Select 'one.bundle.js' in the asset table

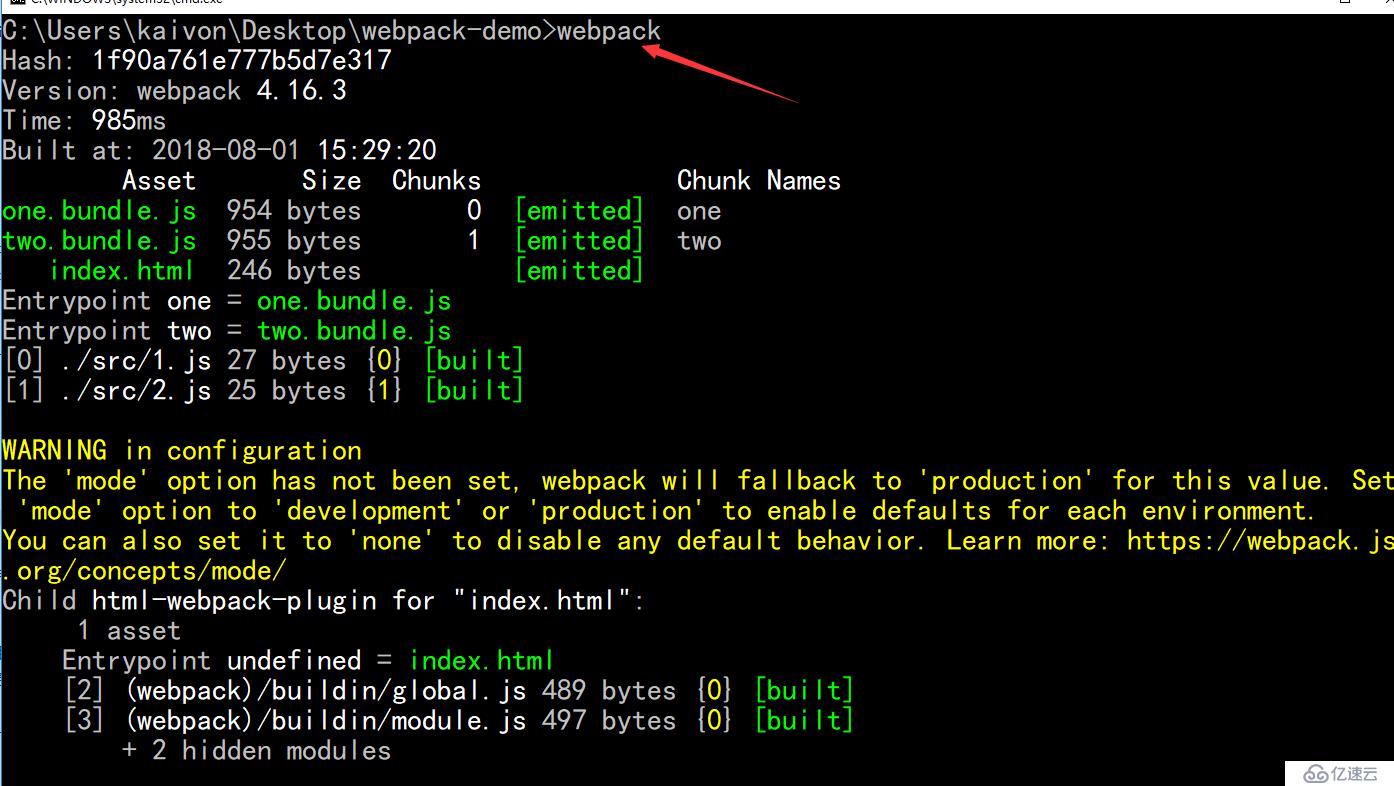(99, 211)
